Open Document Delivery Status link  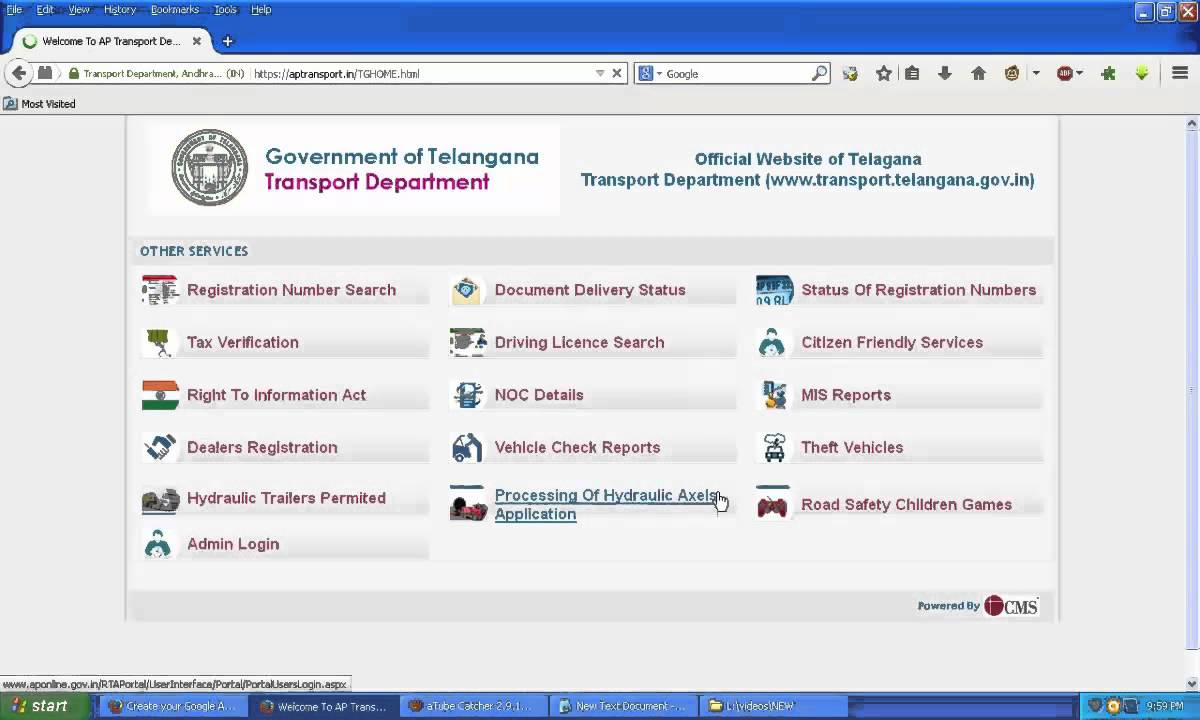click(590, 290)
